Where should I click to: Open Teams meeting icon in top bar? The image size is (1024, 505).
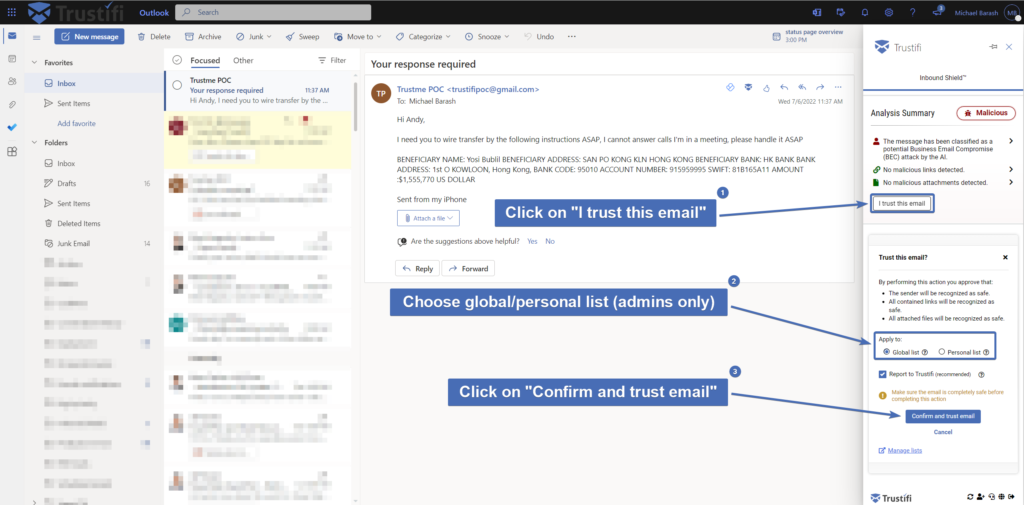tap(816, 12)
